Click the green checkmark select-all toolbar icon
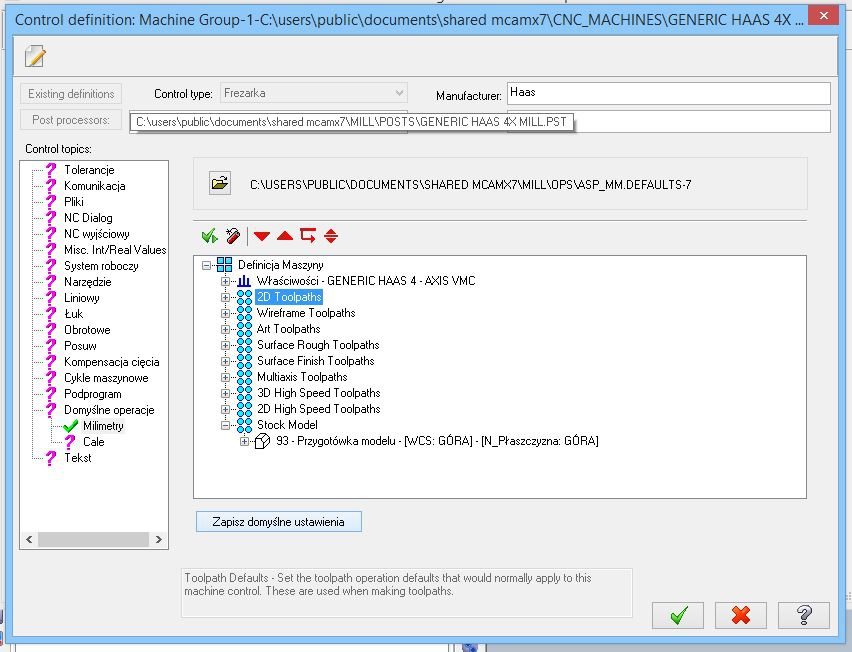Image resolution: width=852 pixels, height=652 pixels. click(x=209, y=236)
